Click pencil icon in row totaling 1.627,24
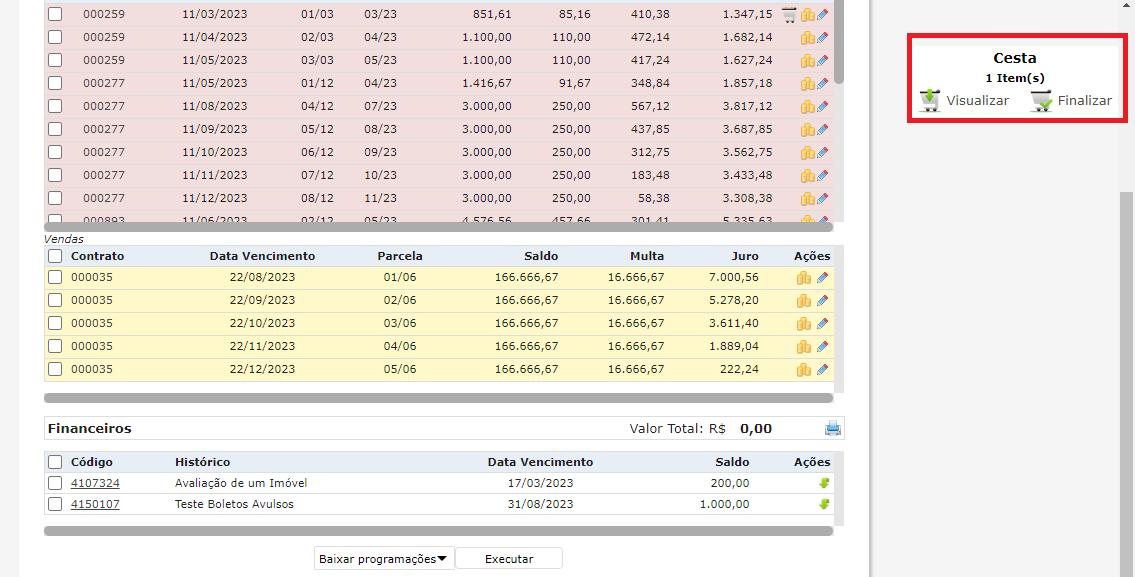Viewport: 1135px width, 577px height. pos(822,61)
